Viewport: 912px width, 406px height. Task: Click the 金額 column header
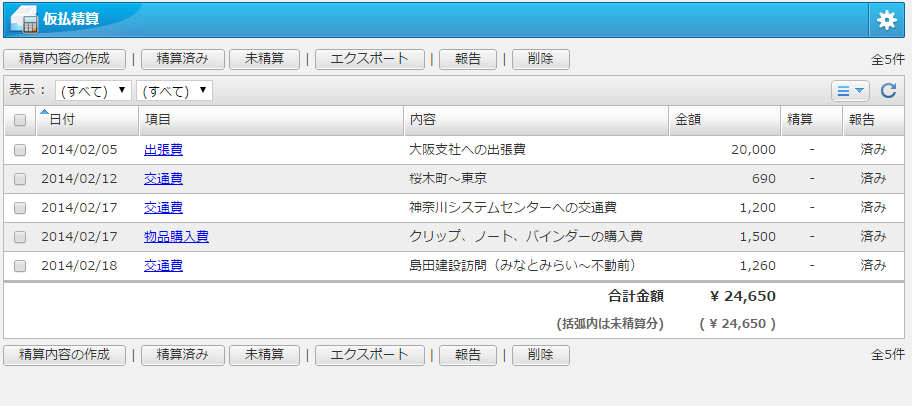688,120
